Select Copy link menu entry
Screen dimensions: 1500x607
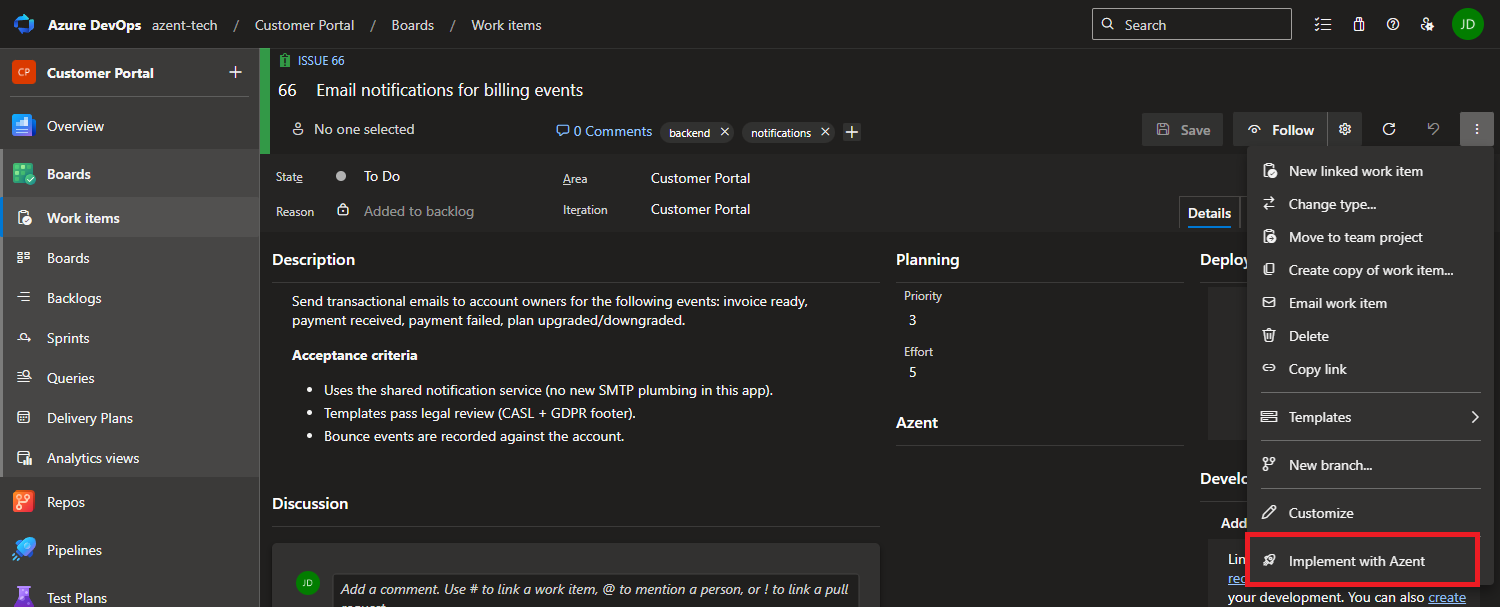(1370, 369)
